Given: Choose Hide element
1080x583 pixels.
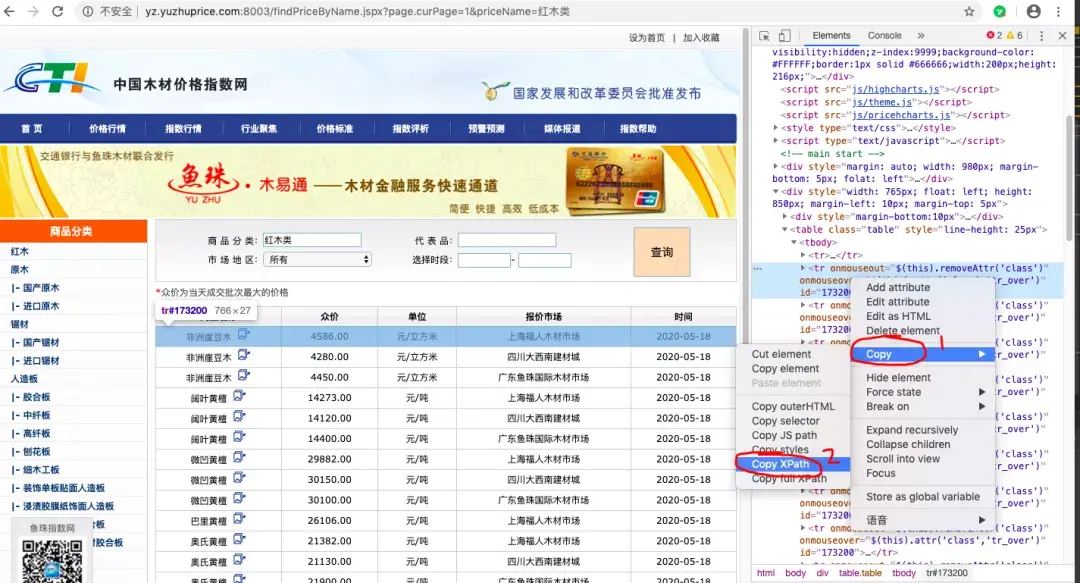Looking at the screenshot, I should coord(923,378).
